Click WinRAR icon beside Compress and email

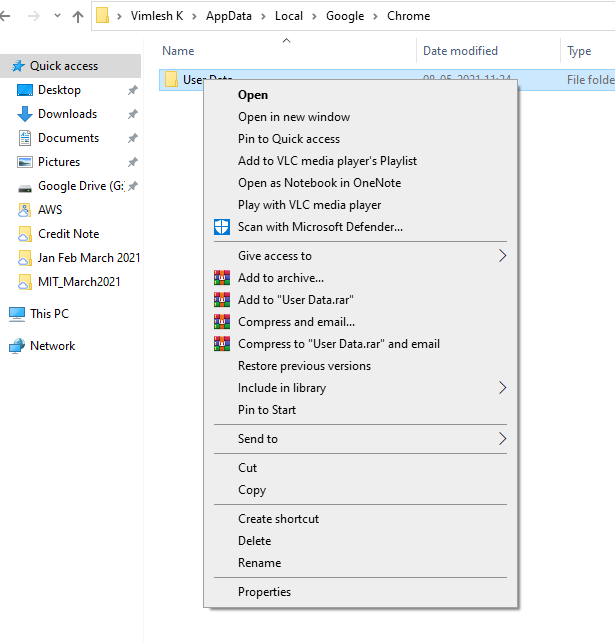pyautogui.click(x=222, y=322)
